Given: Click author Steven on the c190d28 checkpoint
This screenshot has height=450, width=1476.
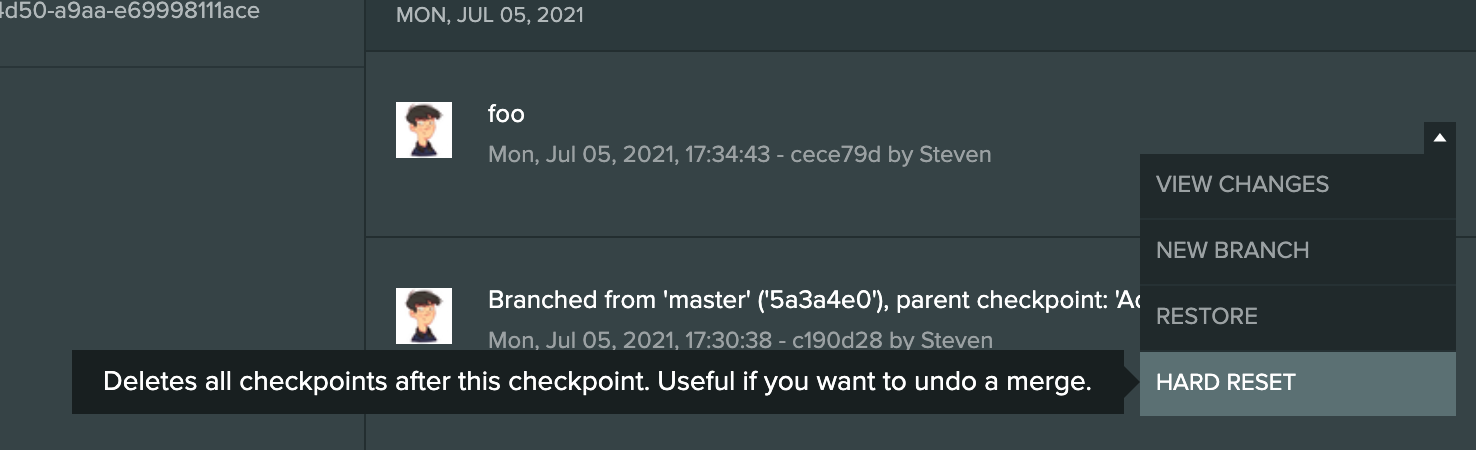Looking at the screenshot, I should (956, 341).
